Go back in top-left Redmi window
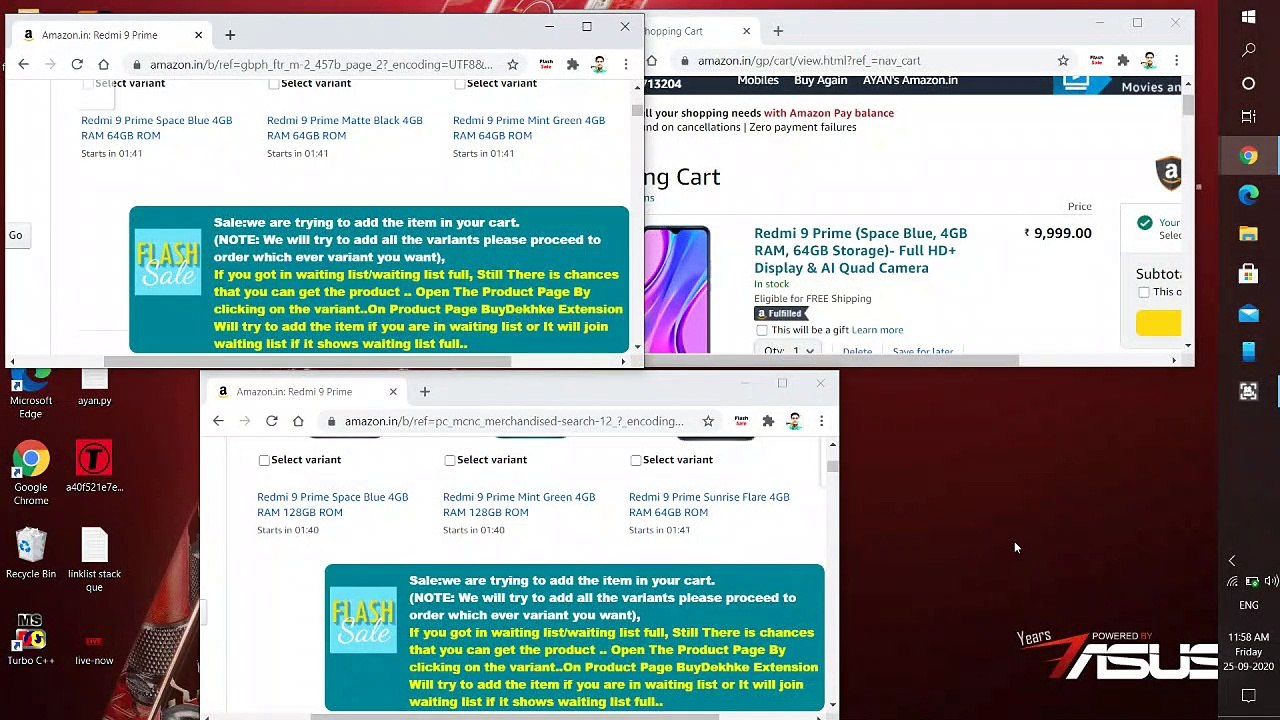Image resolution: width=1280 pixels, height=720 pixels. click(24, 64)
